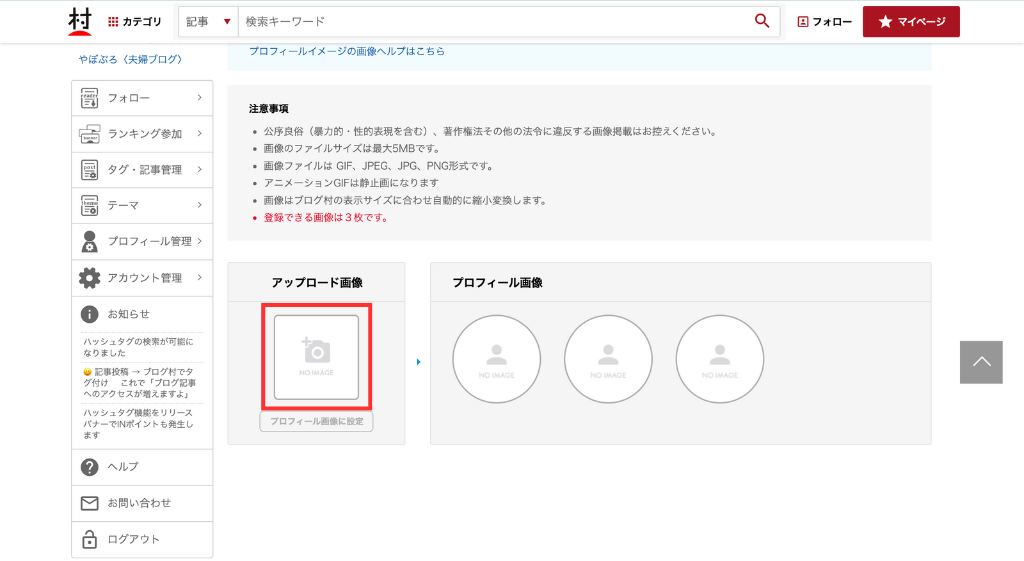Open フォロー sidebar menu label
Screen dimensions: 1024x561
(x=129, y=98)
